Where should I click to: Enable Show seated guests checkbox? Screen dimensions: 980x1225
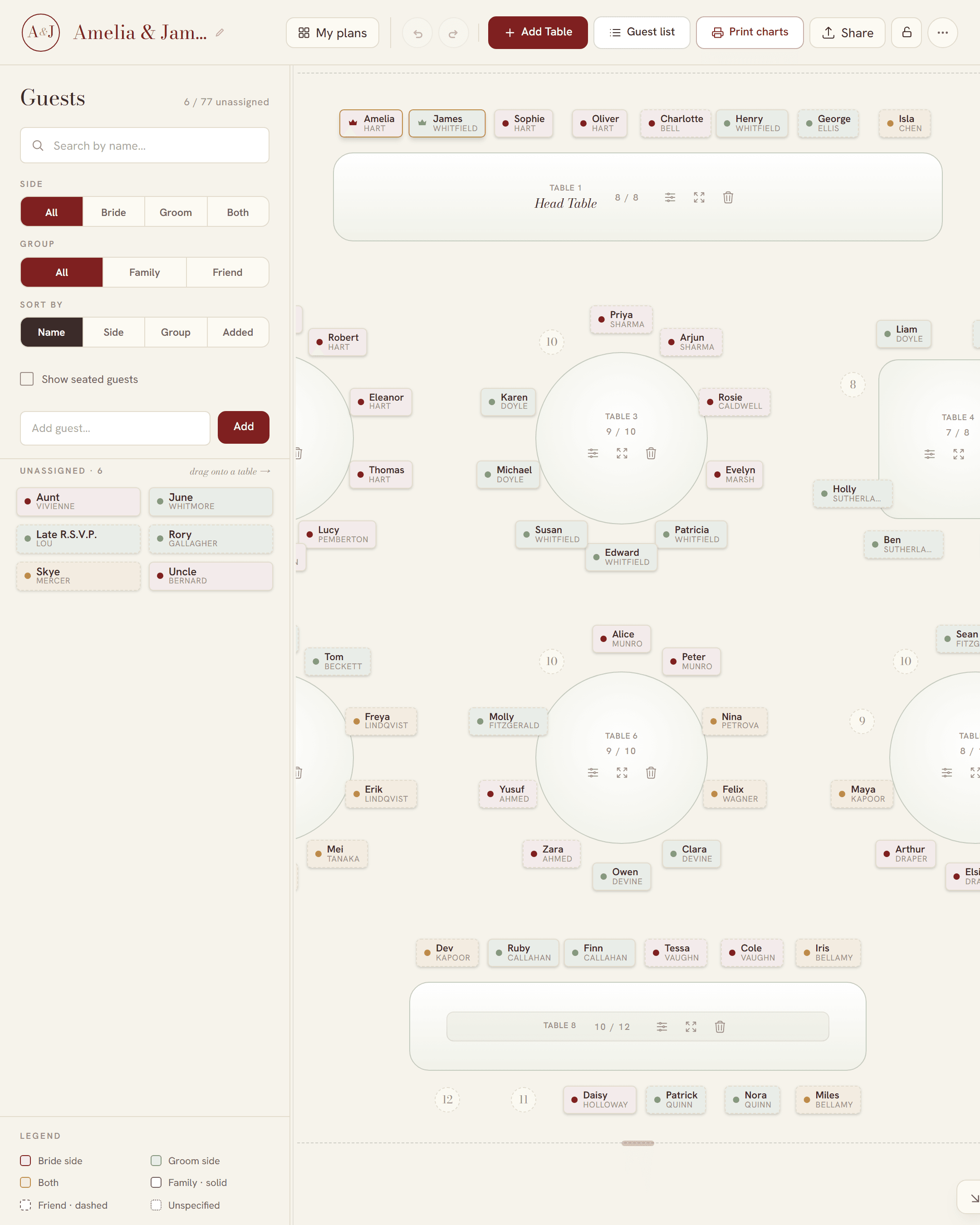(27, 379)
